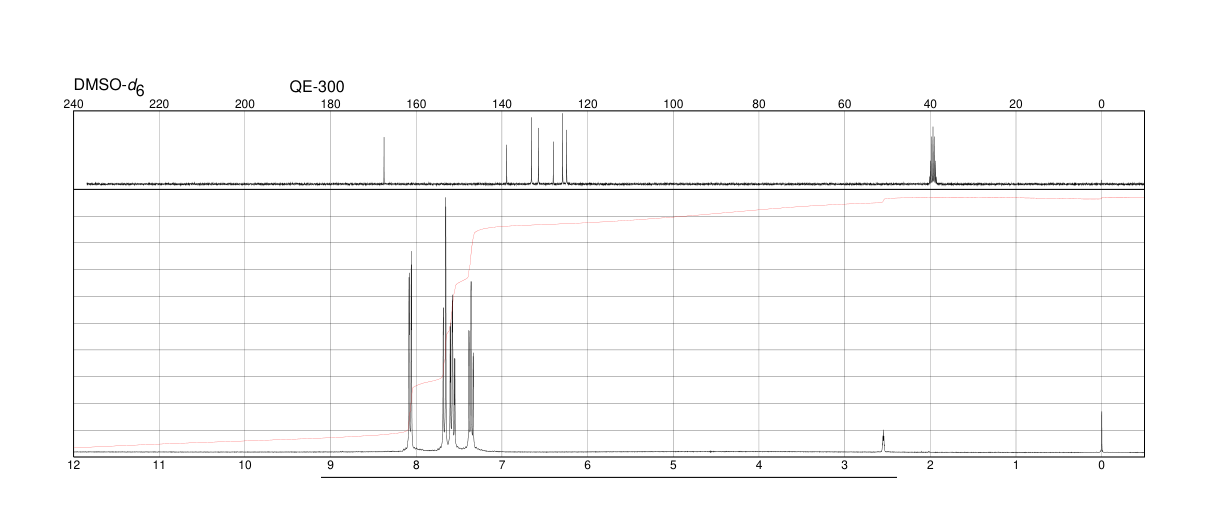1224x528 pixels.
Task: Click the carbonyl carbon peak near 167 ppm
Action: click(384, 160)
